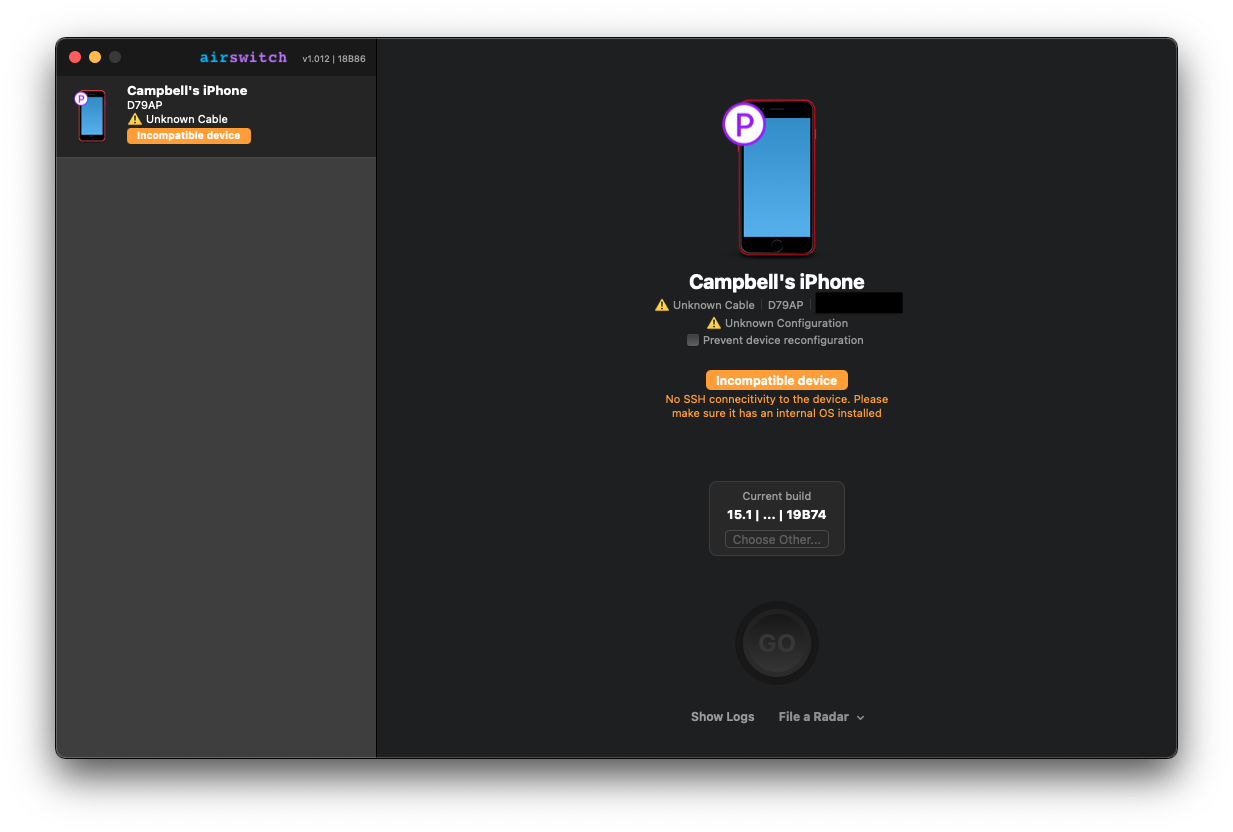Click the main Incompatible device orange label
1233x832 pixels.
(x=777, y=380)
